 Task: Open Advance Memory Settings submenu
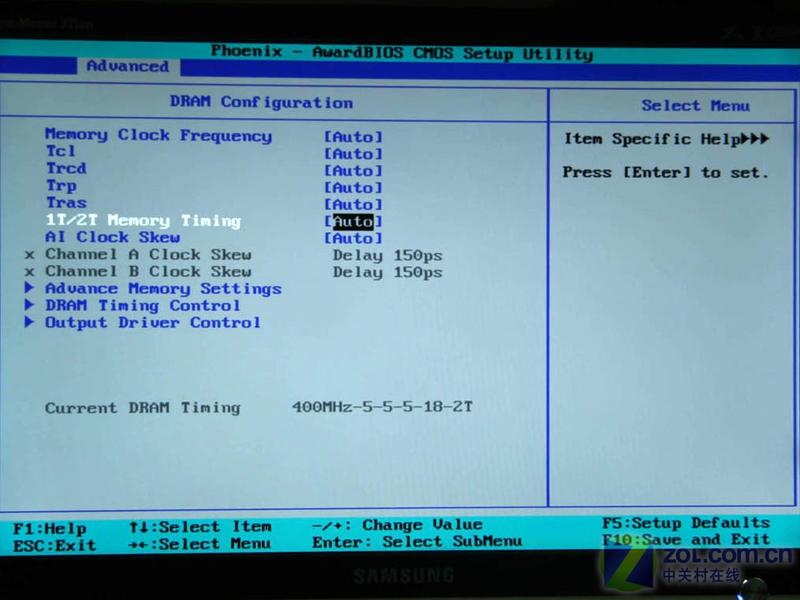[x=163, y=289]
